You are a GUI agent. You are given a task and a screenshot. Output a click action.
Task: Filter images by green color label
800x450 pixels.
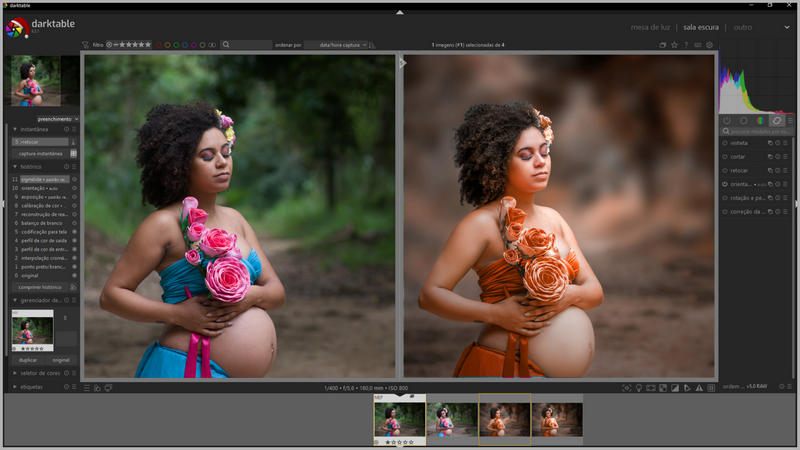176,45
